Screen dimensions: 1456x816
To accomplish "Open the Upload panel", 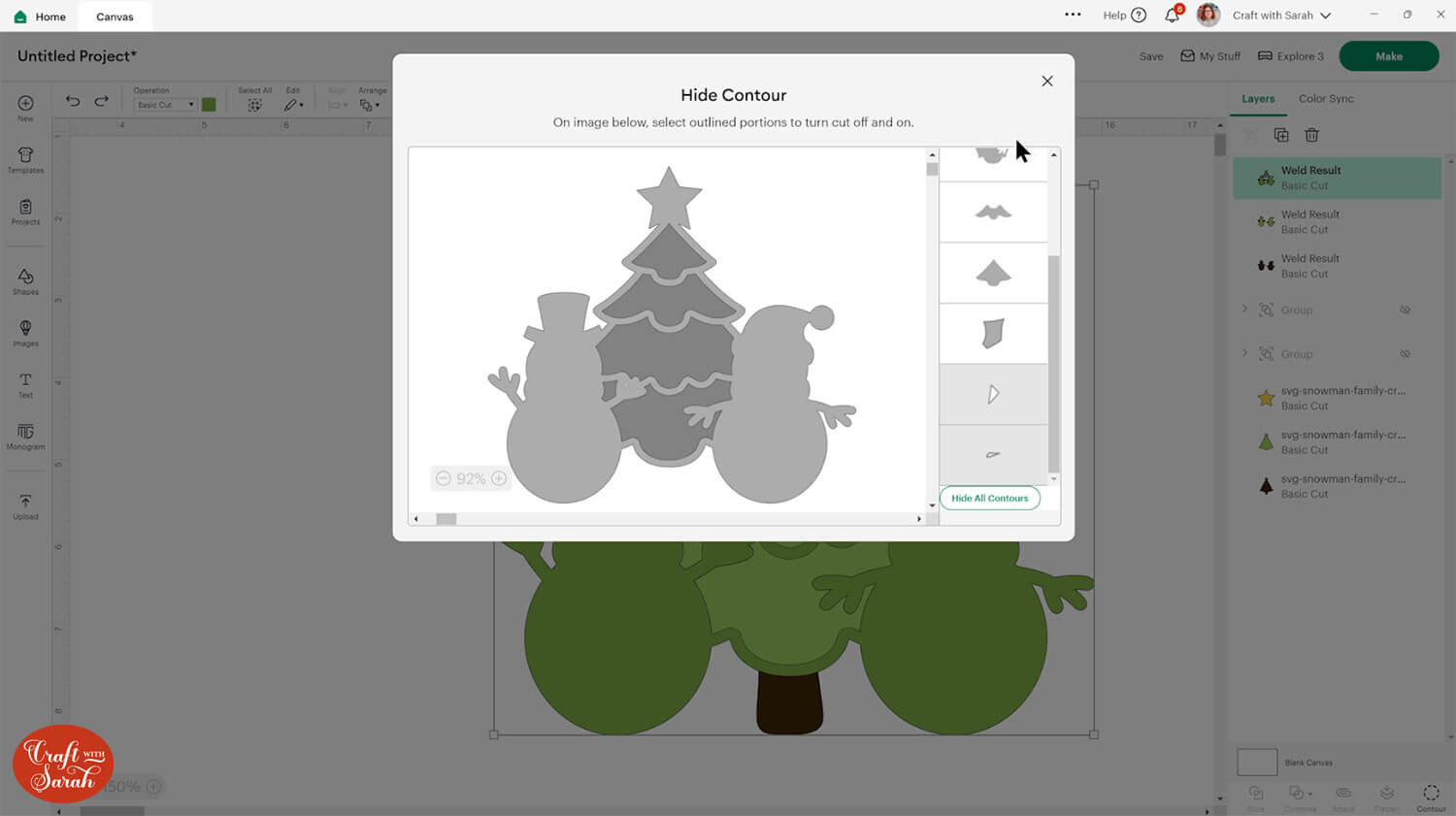I will (25, 506).
